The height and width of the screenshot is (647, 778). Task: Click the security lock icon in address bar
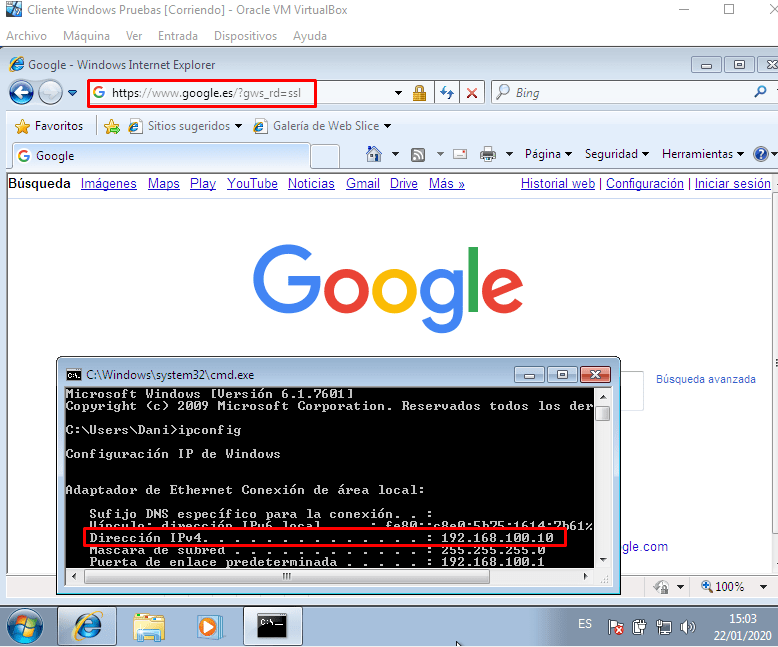click(x=419, y=93)
